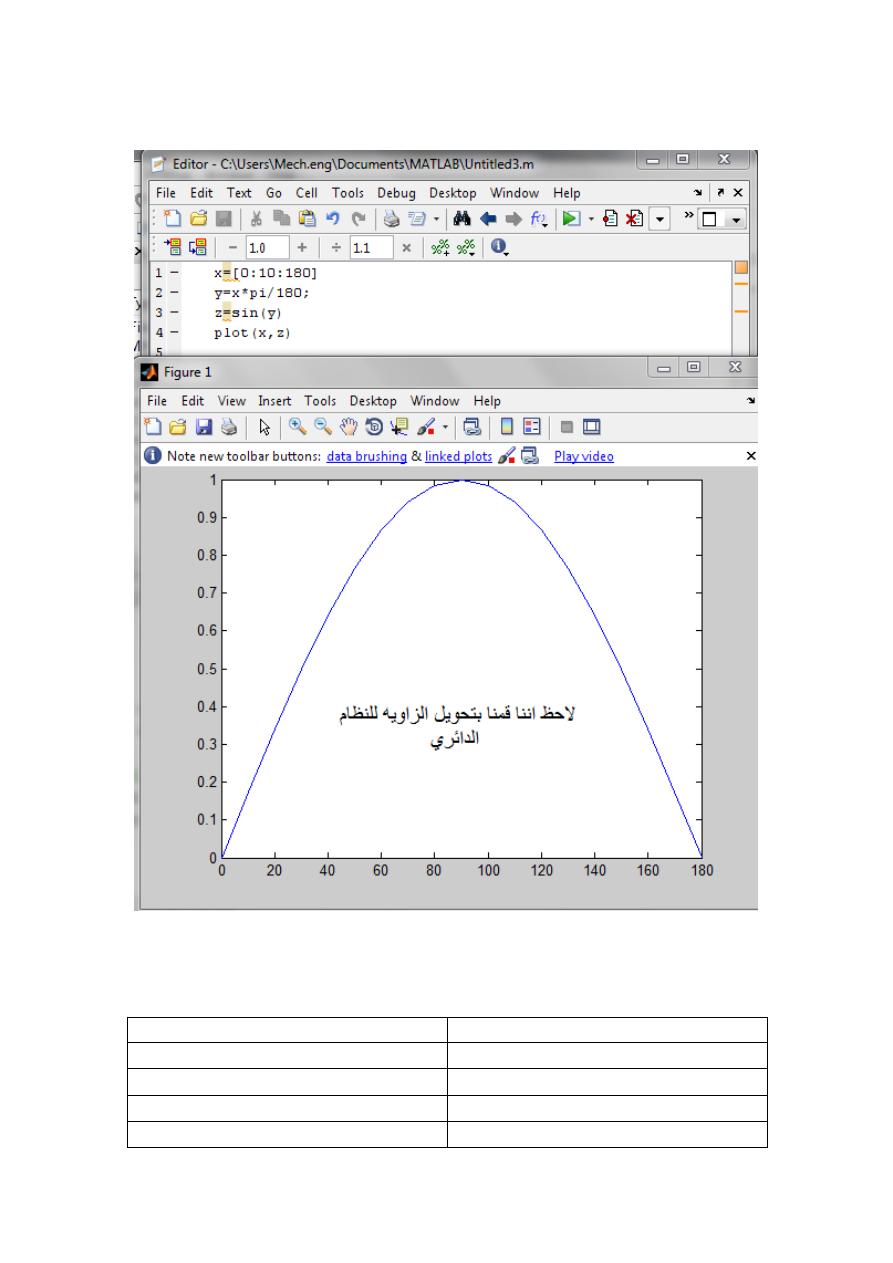Multiply value with times button
The width and height of the screenshot is (893, 1263).
point(407,247)
